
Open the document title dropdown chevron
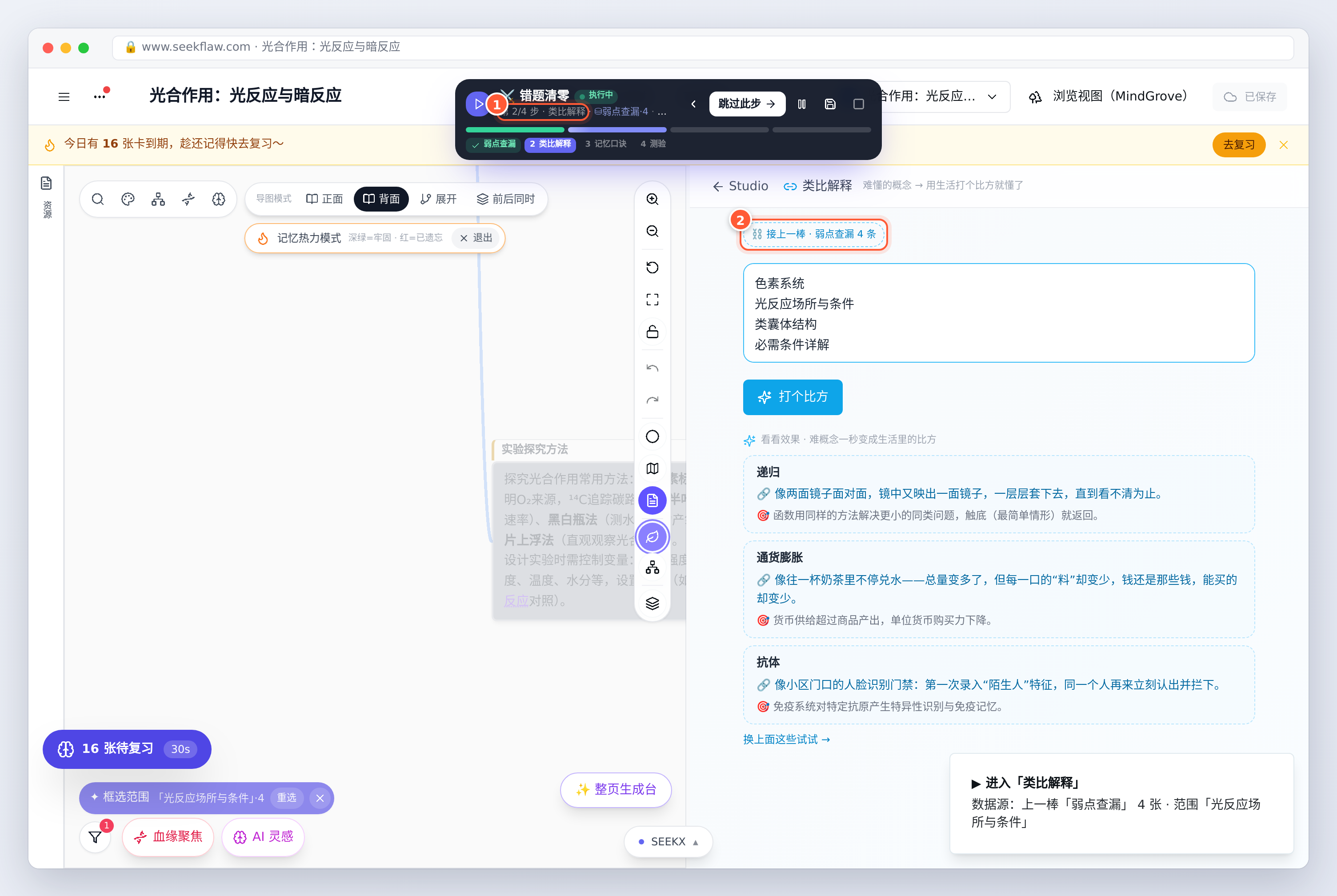coord(992,96)
